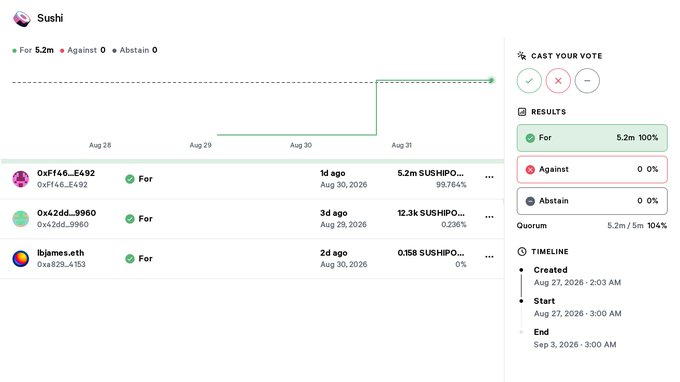
Task: Click green check icon in For result
Action: coord(530,138)
